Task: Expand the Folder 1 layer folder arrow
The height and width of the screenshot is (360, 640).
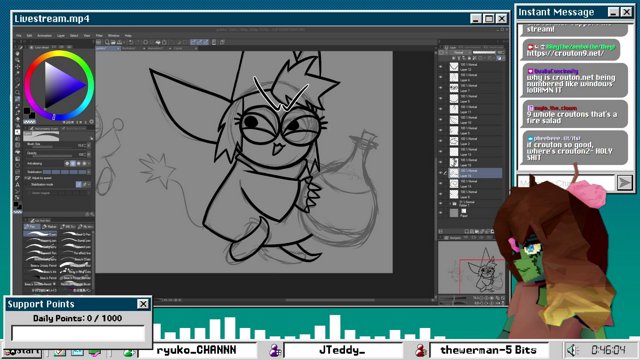Action: (450, 203)
